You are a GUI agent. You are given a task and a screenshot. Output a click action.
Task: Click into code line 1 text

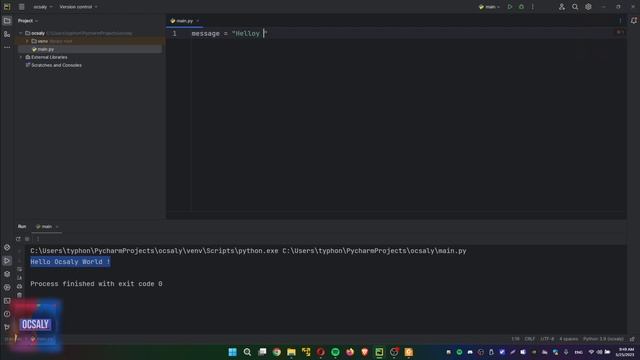click(x=229, y=33)
